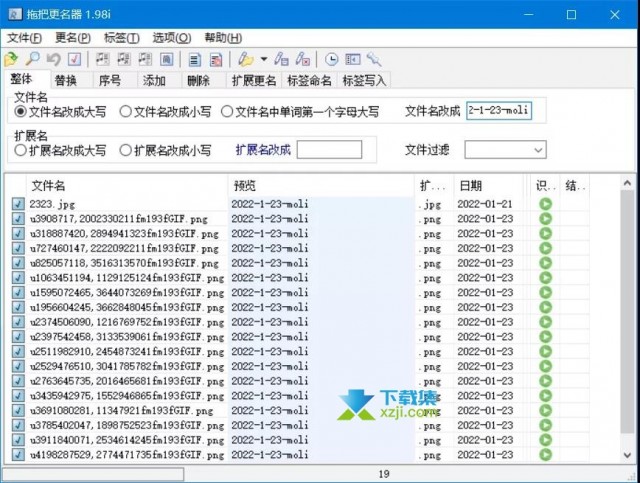Open the 选项(O) menu
Screen dimensions: 640x483
(x=171, y=38)
